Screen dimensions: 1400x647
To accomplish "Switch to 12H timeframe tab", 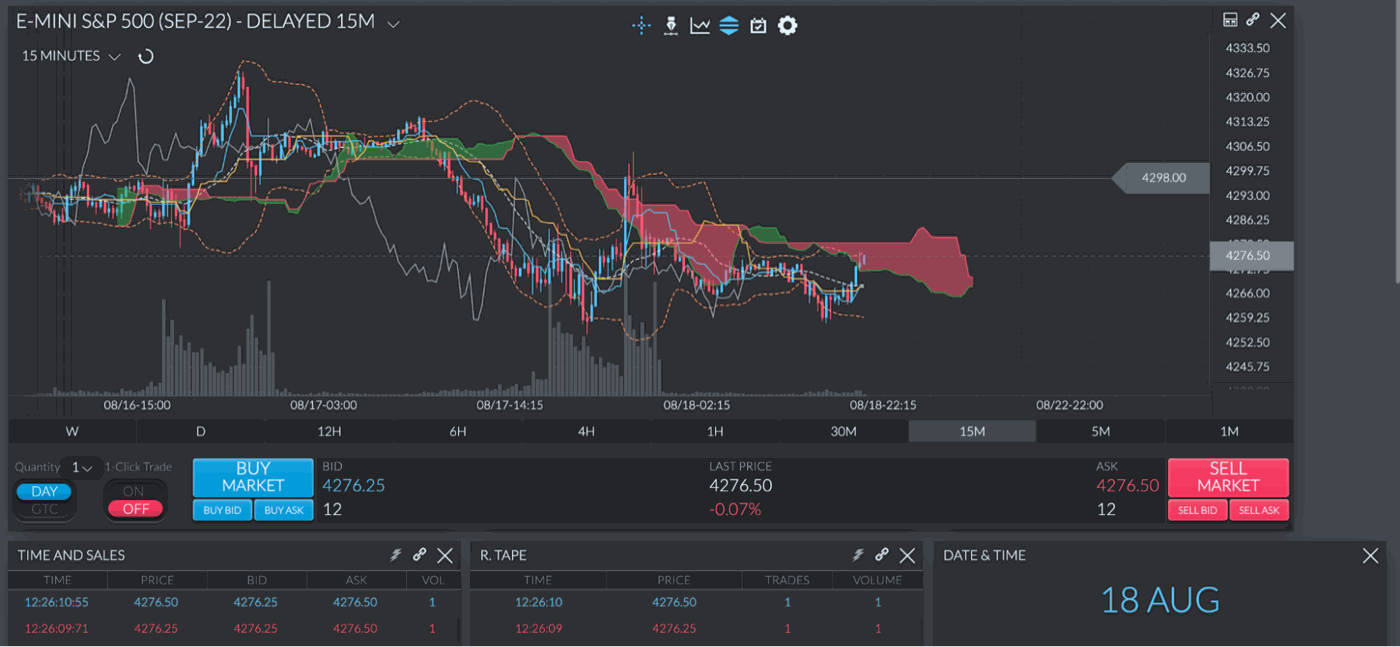I will pos(329,431).
